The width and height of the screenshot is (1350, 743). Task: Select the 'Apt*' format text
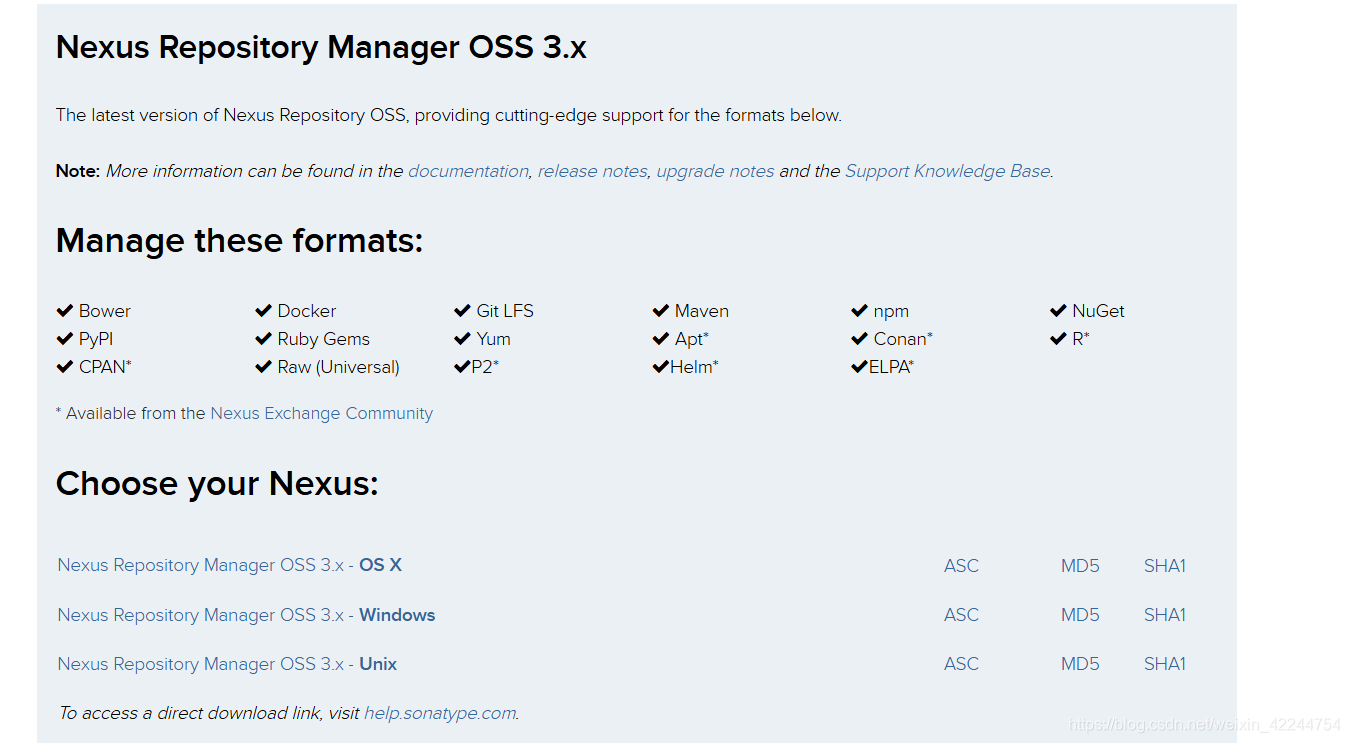click(692, 339)
